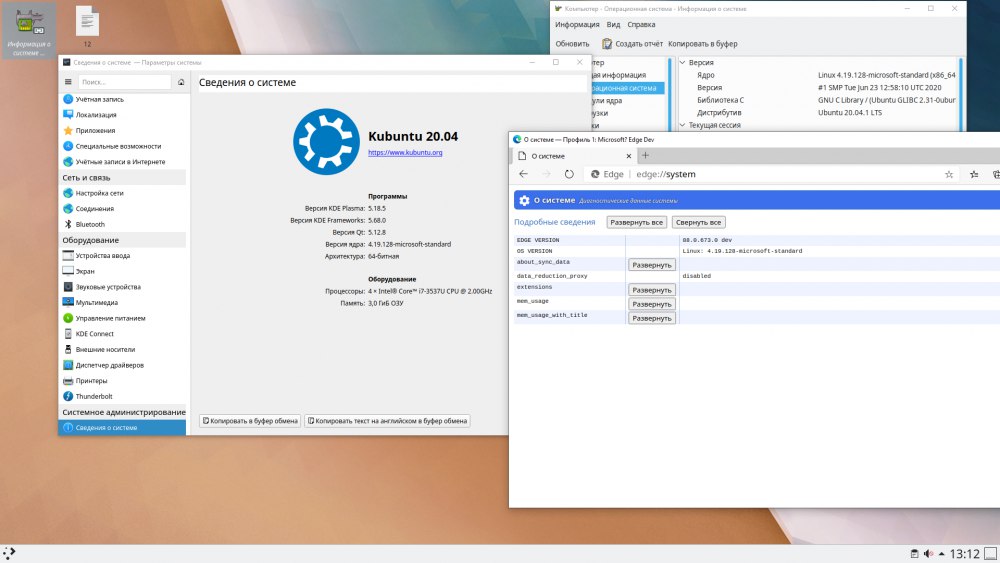Click the Ubuntu 20.04.1 LTS value
1000x563 pixels.
[849, 113]
